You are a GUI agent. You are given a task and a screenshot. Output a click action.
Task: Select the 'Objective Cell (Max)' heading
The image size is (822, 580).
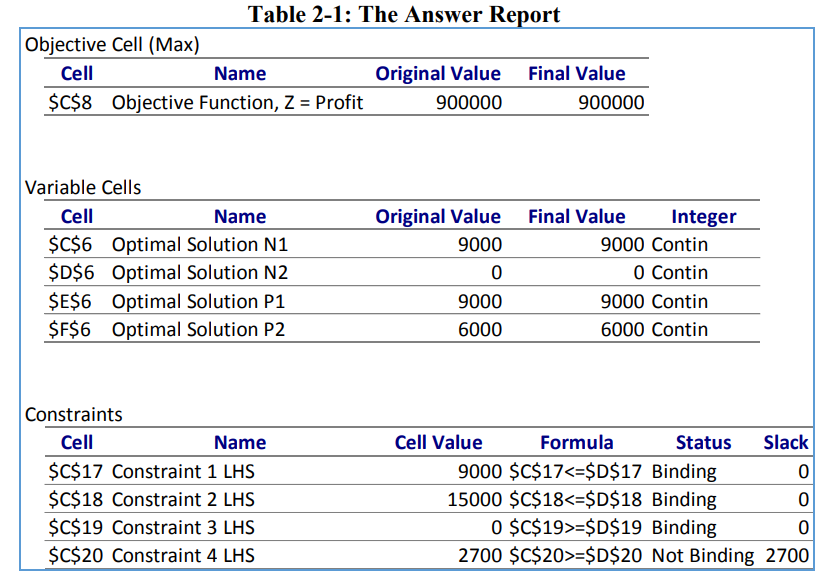pyautogui.click(x=112, y=45)
